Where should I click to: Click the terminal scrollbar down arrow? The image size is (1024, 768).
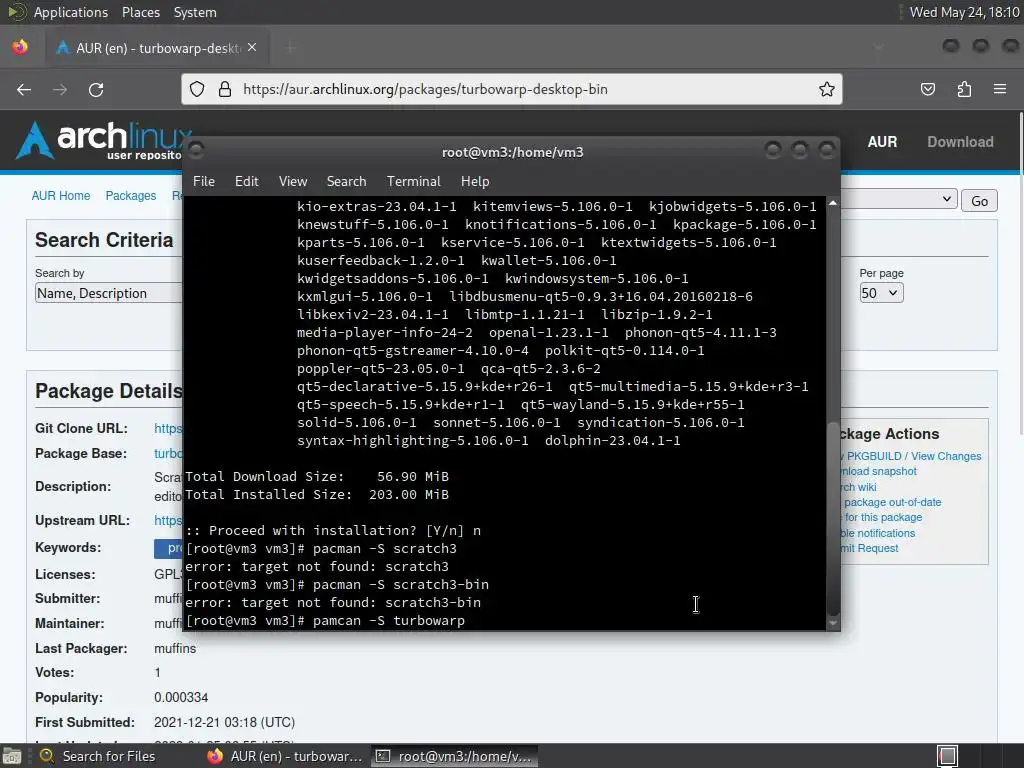(833, 624)
